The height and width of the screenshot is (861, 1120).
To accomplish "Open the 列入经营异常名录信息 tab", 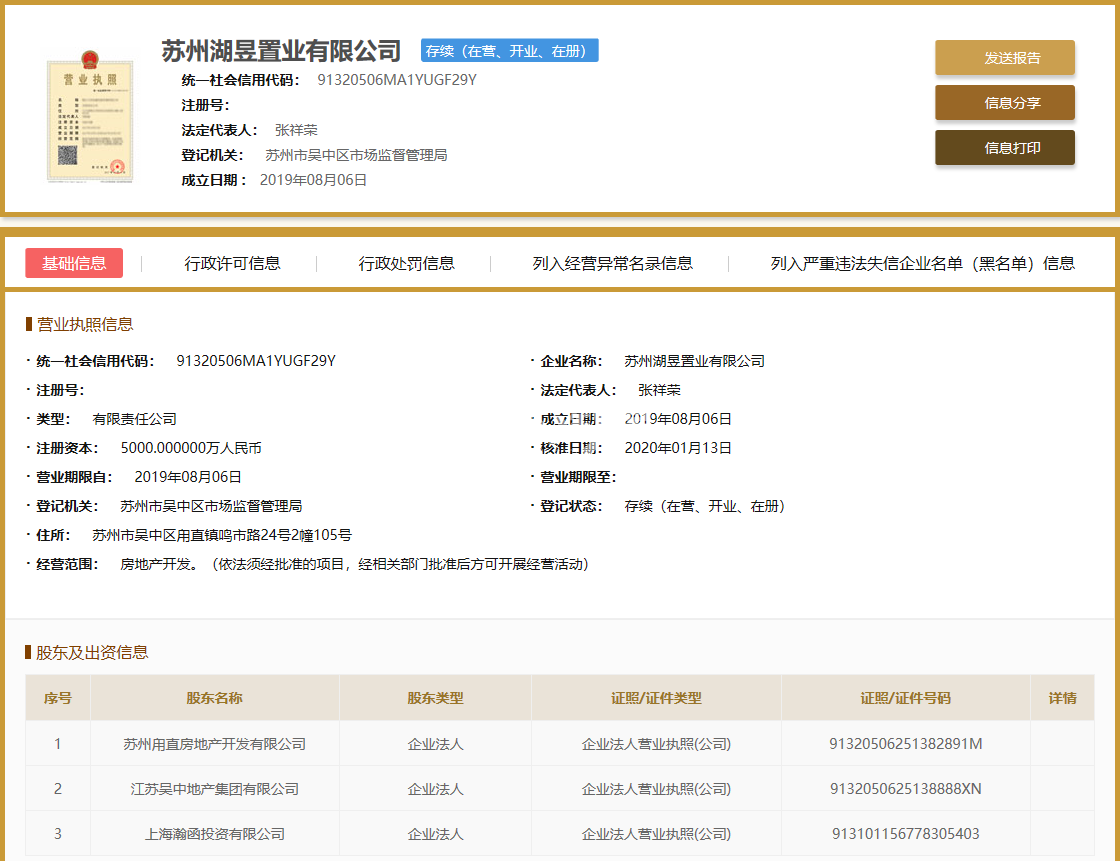I will (612, 264).
